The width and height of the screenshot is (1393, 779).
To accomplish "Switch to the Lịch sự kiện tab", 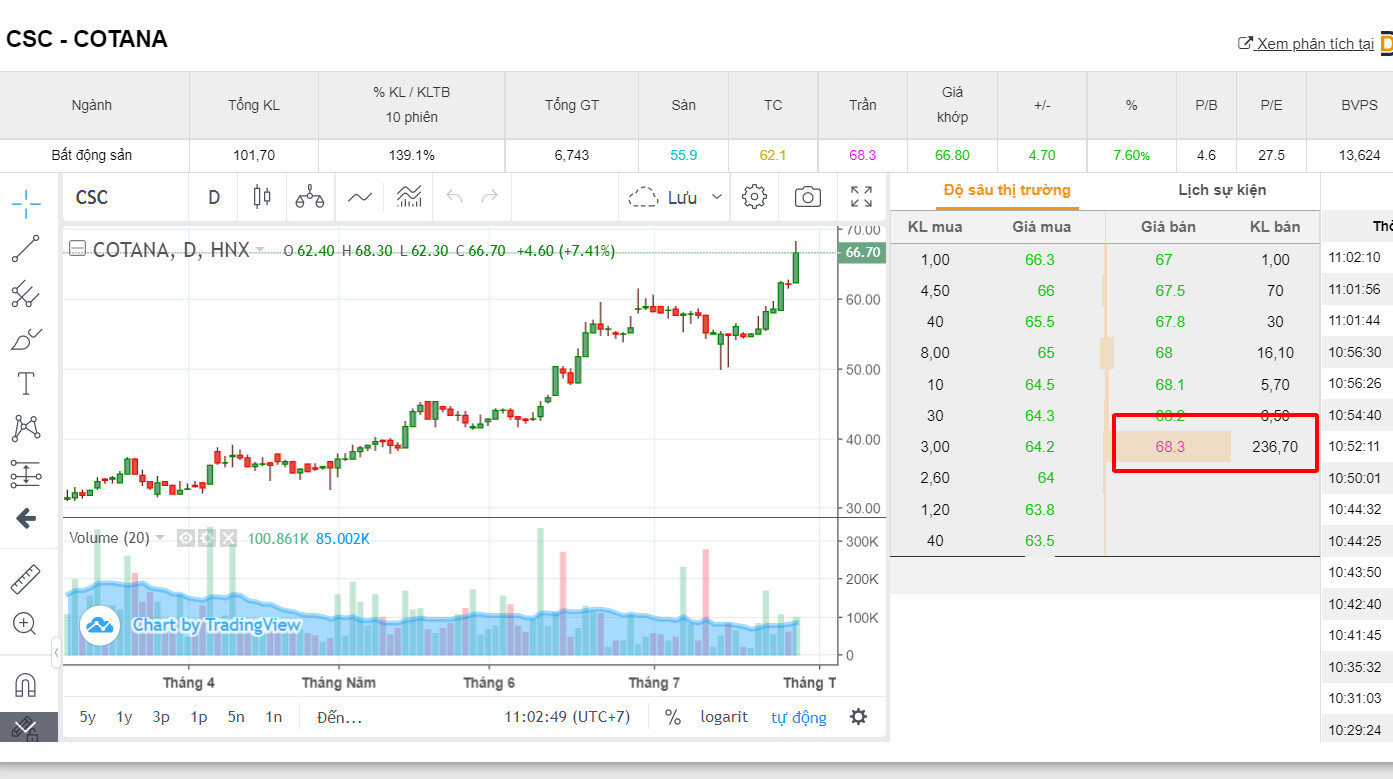I will click(x=1222, y=190).
